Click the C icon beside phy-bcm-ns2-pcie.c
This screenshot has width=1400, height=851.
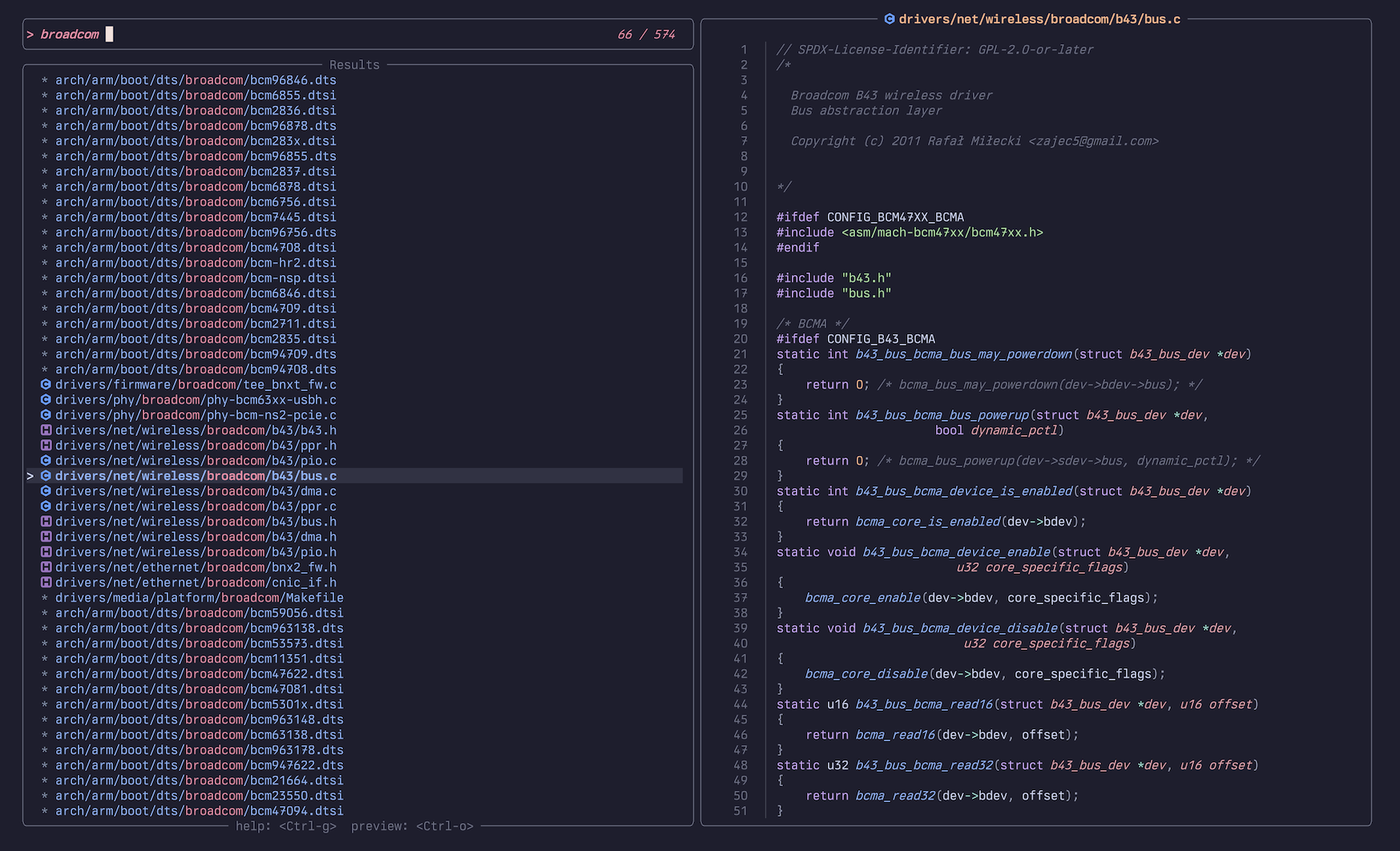46,415
